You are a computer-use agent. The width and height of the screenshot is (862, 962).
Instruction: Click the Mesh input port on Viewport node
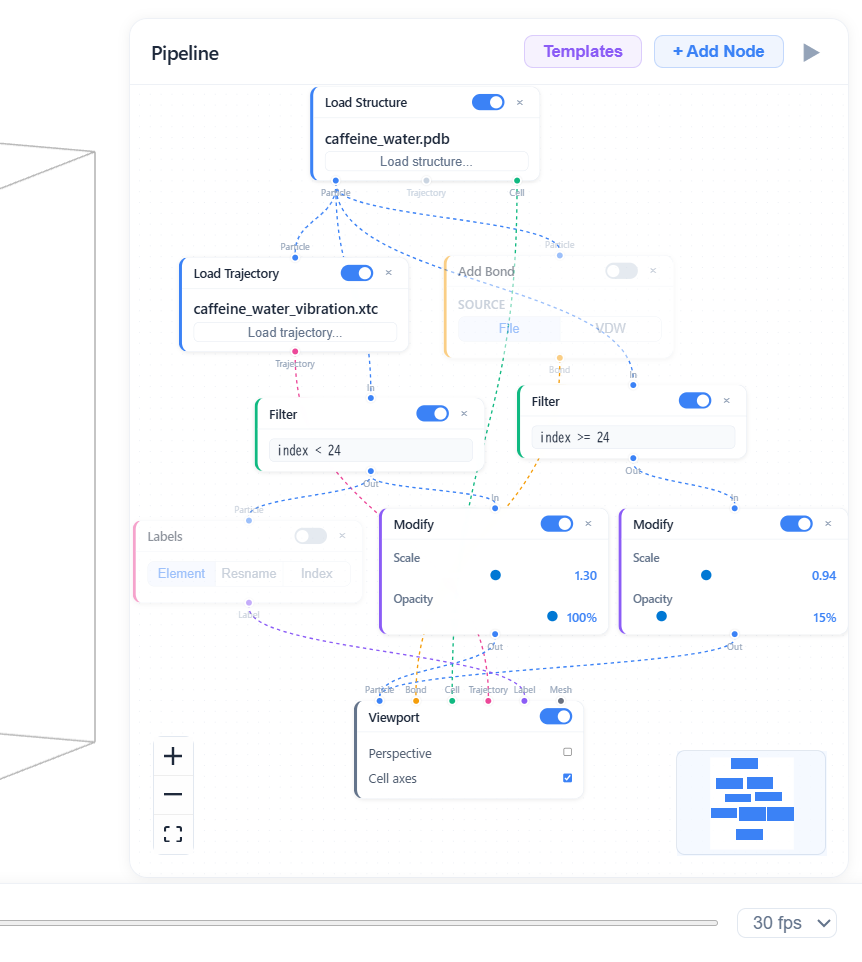click(560, 699)
